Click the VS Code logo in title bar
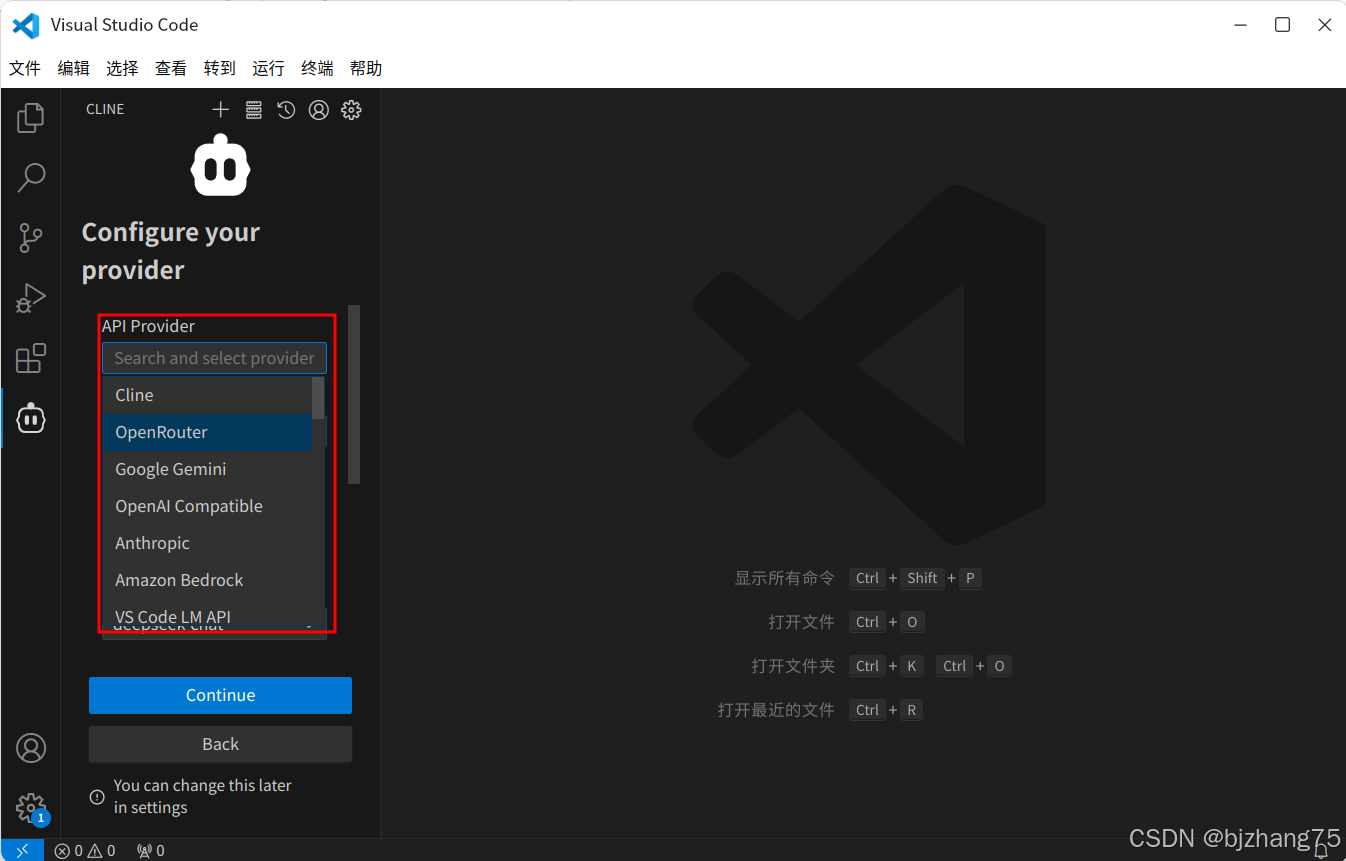Viewport: 1346px width, 861px height. [x=26, y=25]
